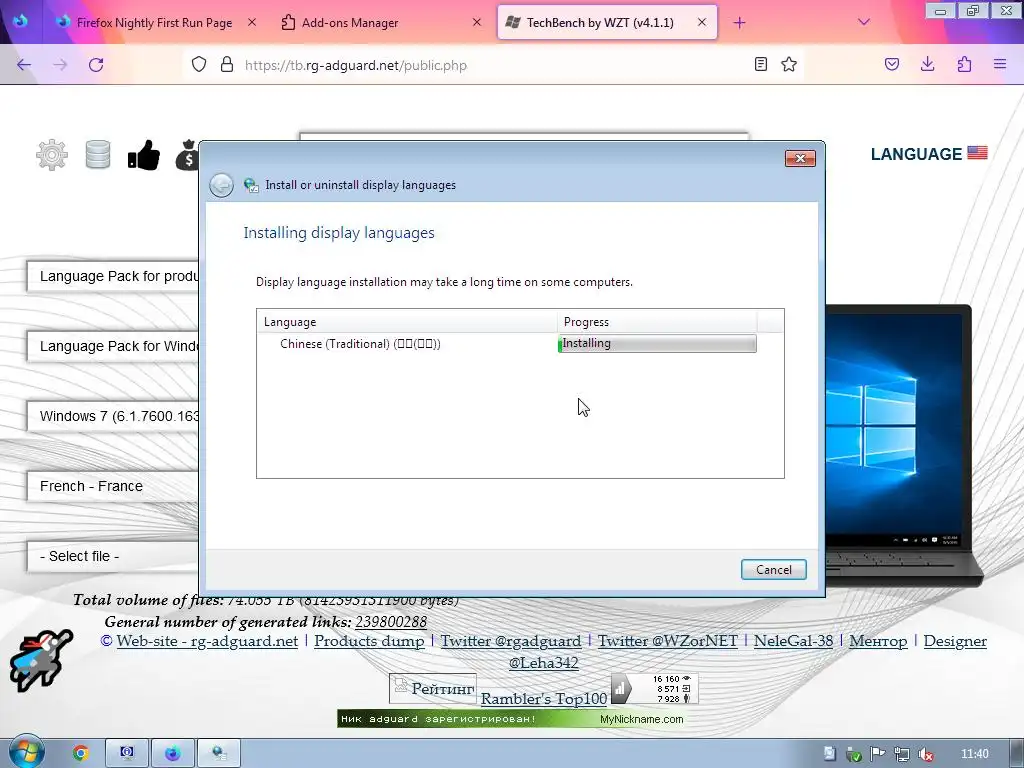Screen dimensions: 1024x768
Task: Click the padlock site info icon
Action: coord(227,65)
